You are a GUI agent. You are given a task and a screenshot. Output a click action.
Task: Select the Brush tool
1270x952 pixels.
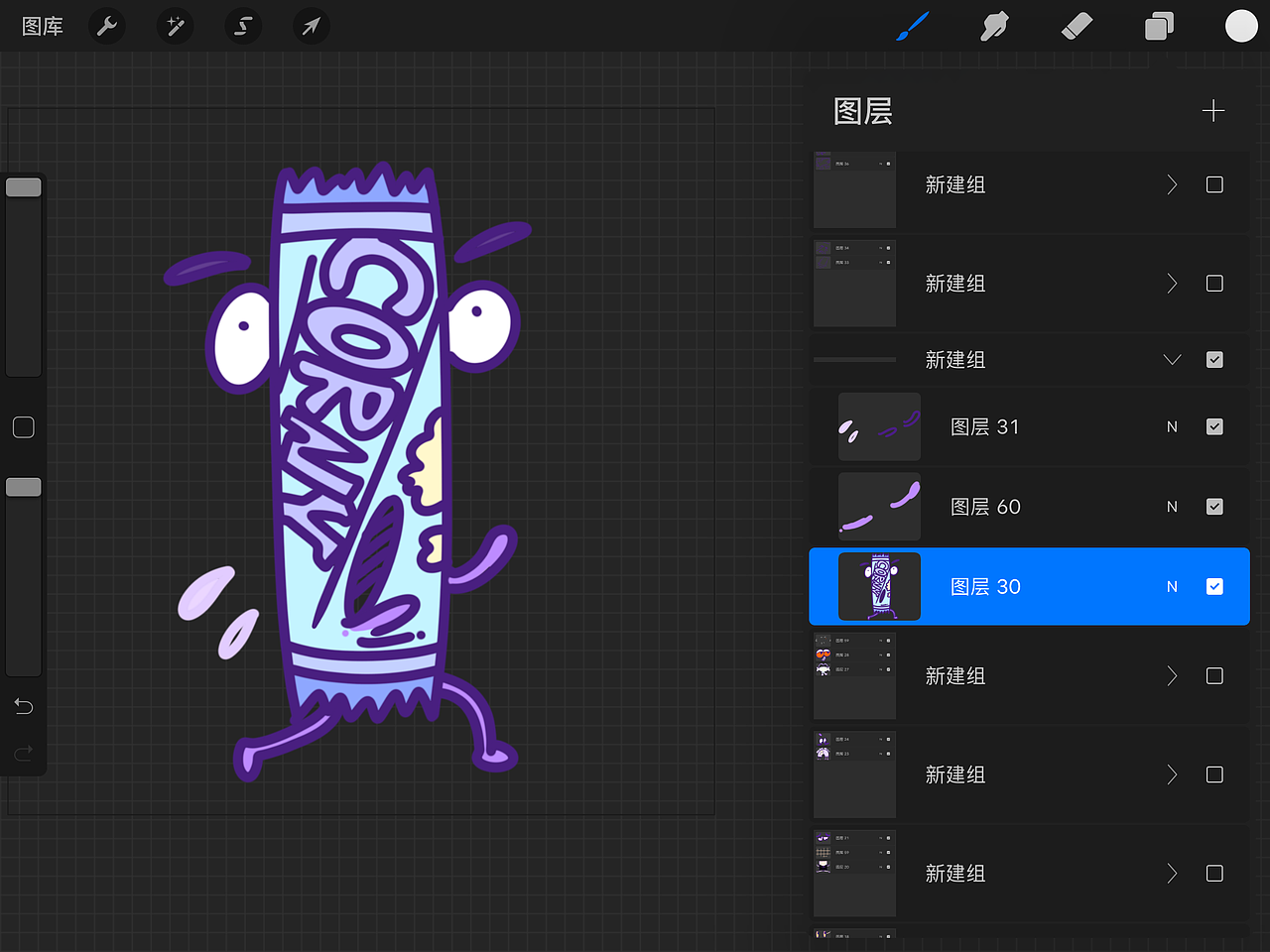tap(912, 26)
